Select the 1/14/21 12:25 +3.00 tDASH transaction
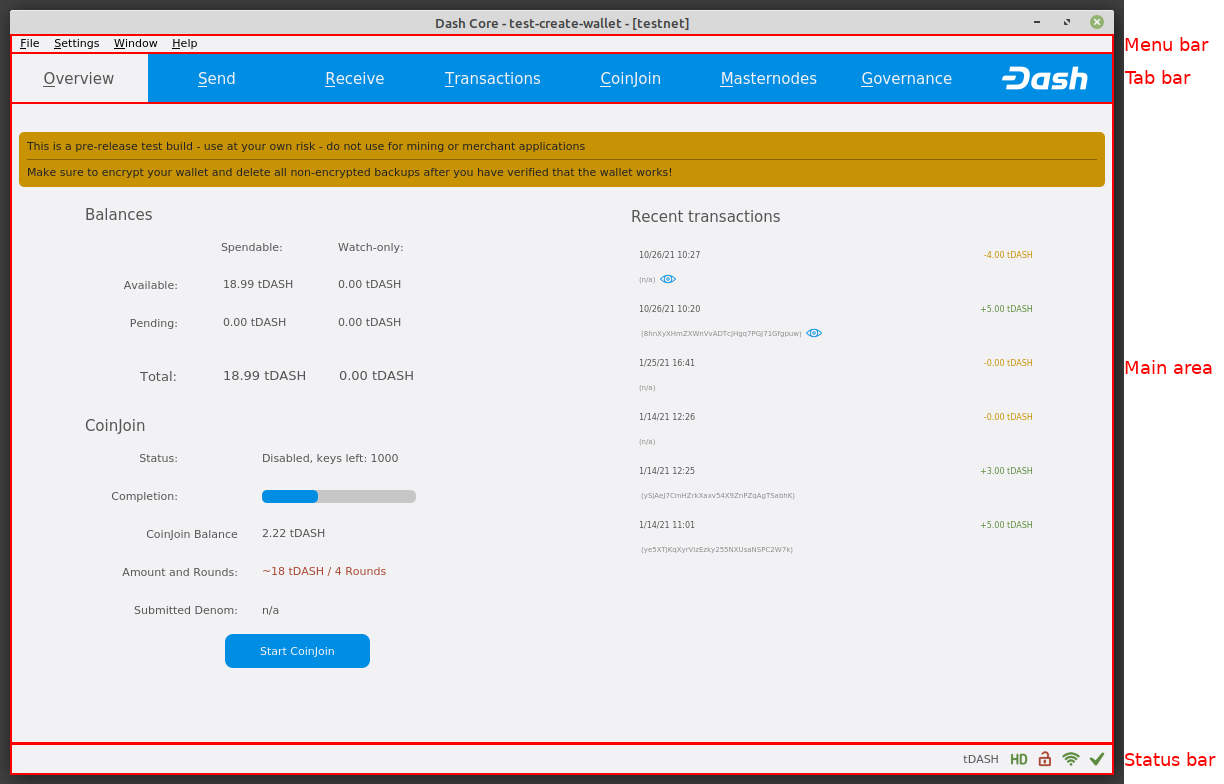The width and height of the screenshot is (1224, 784). (x=835, y=481)
